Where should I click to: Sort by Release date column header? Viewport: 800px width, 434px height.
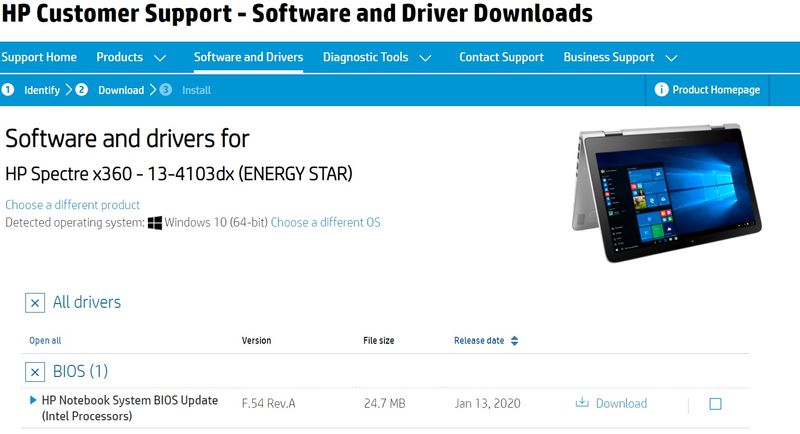click(x=479, y=341)
